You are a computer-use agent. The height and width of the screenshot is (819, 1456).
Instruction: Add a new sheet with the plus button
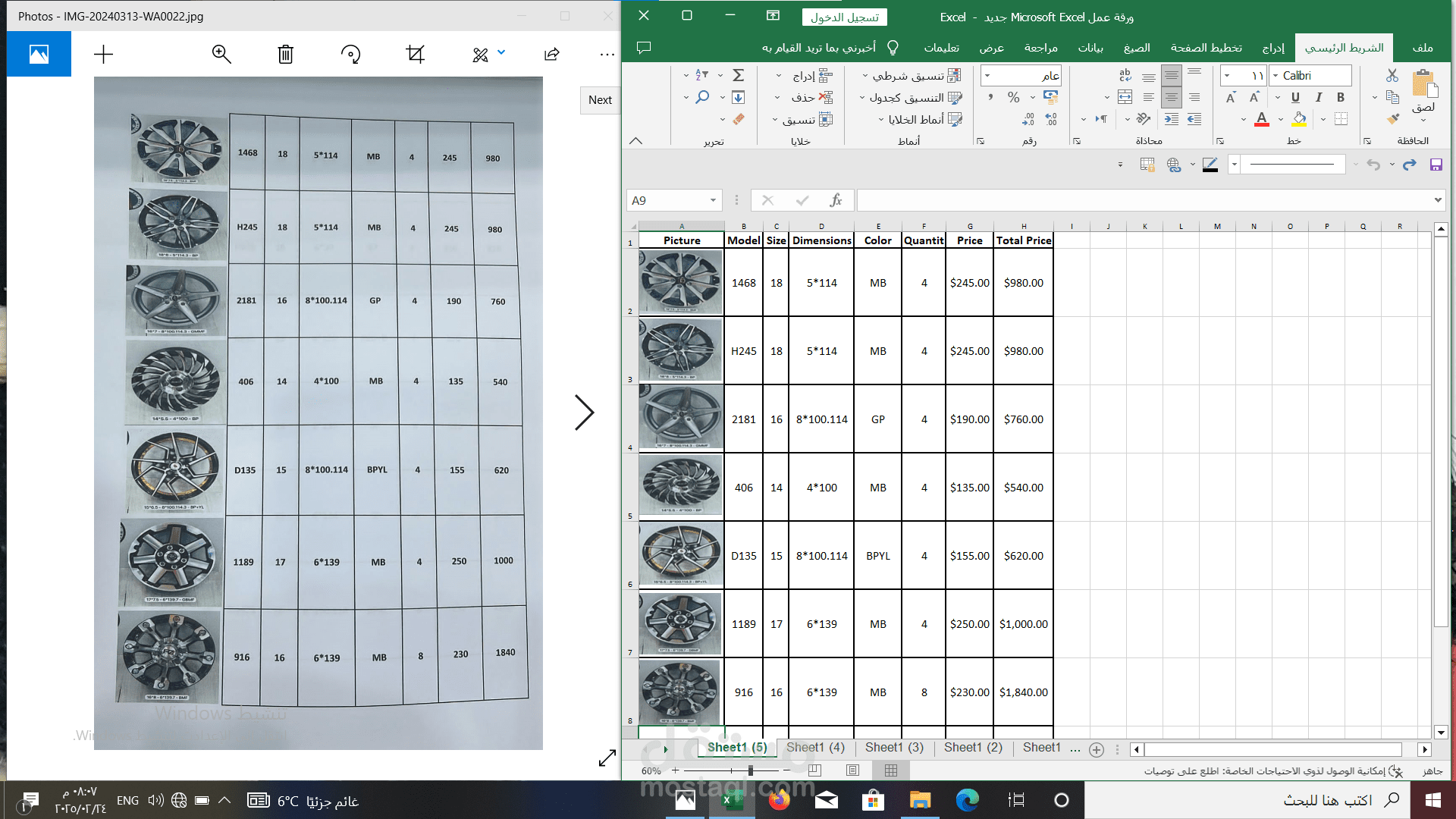pos(1097,749)
